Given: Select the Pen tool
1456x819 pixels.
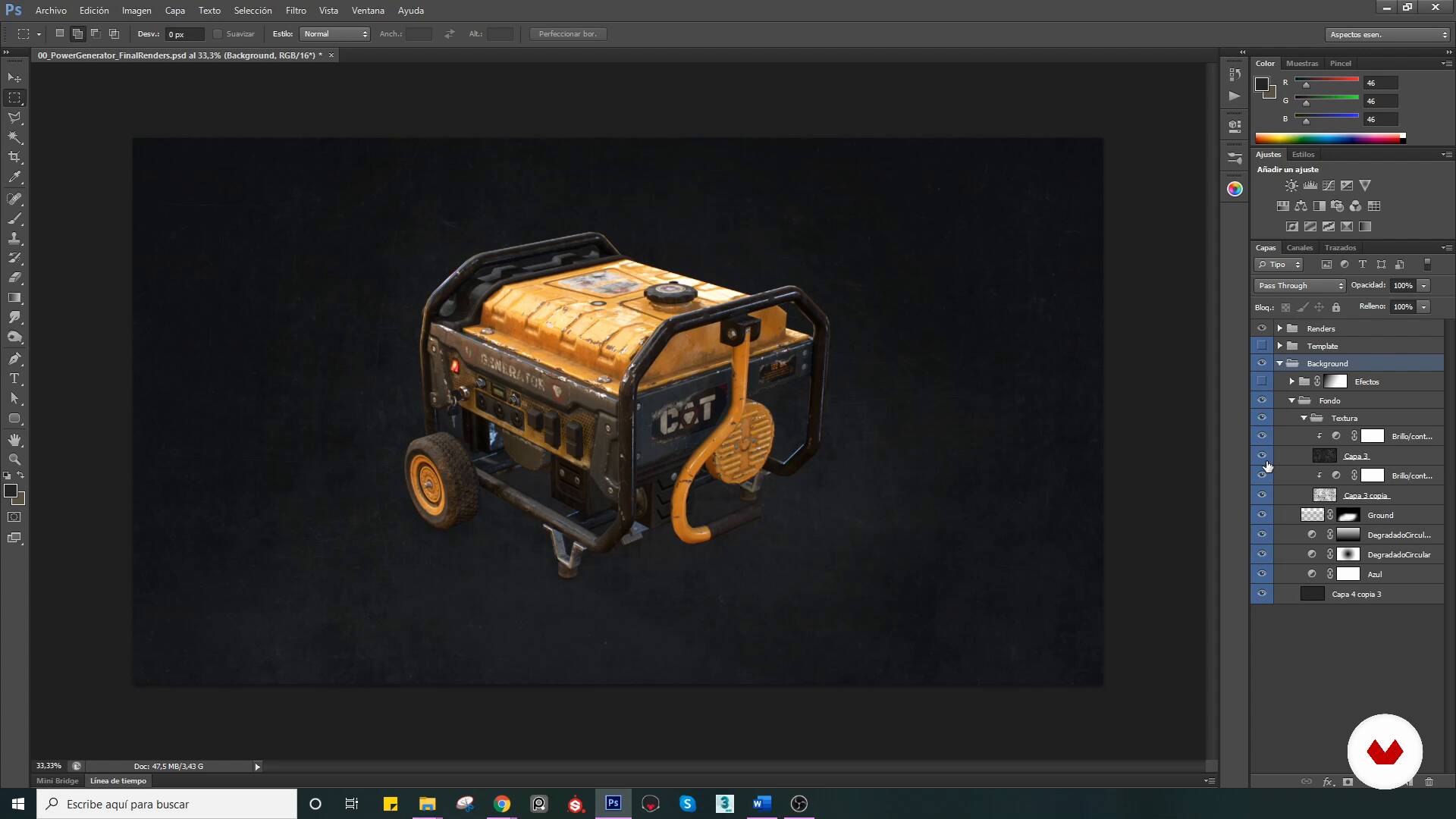Looking at the screenshot, I should point(14,359).
